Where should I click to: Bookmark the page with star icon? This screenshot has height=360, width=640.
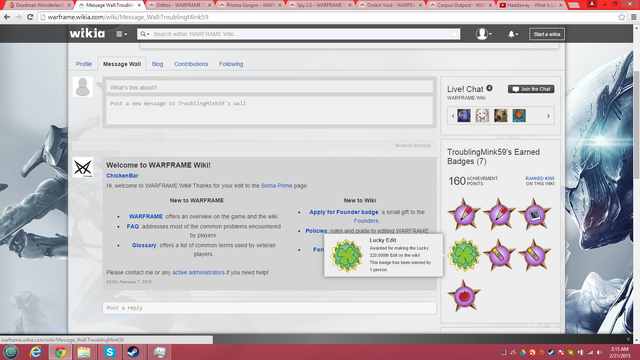pos(621,17)
